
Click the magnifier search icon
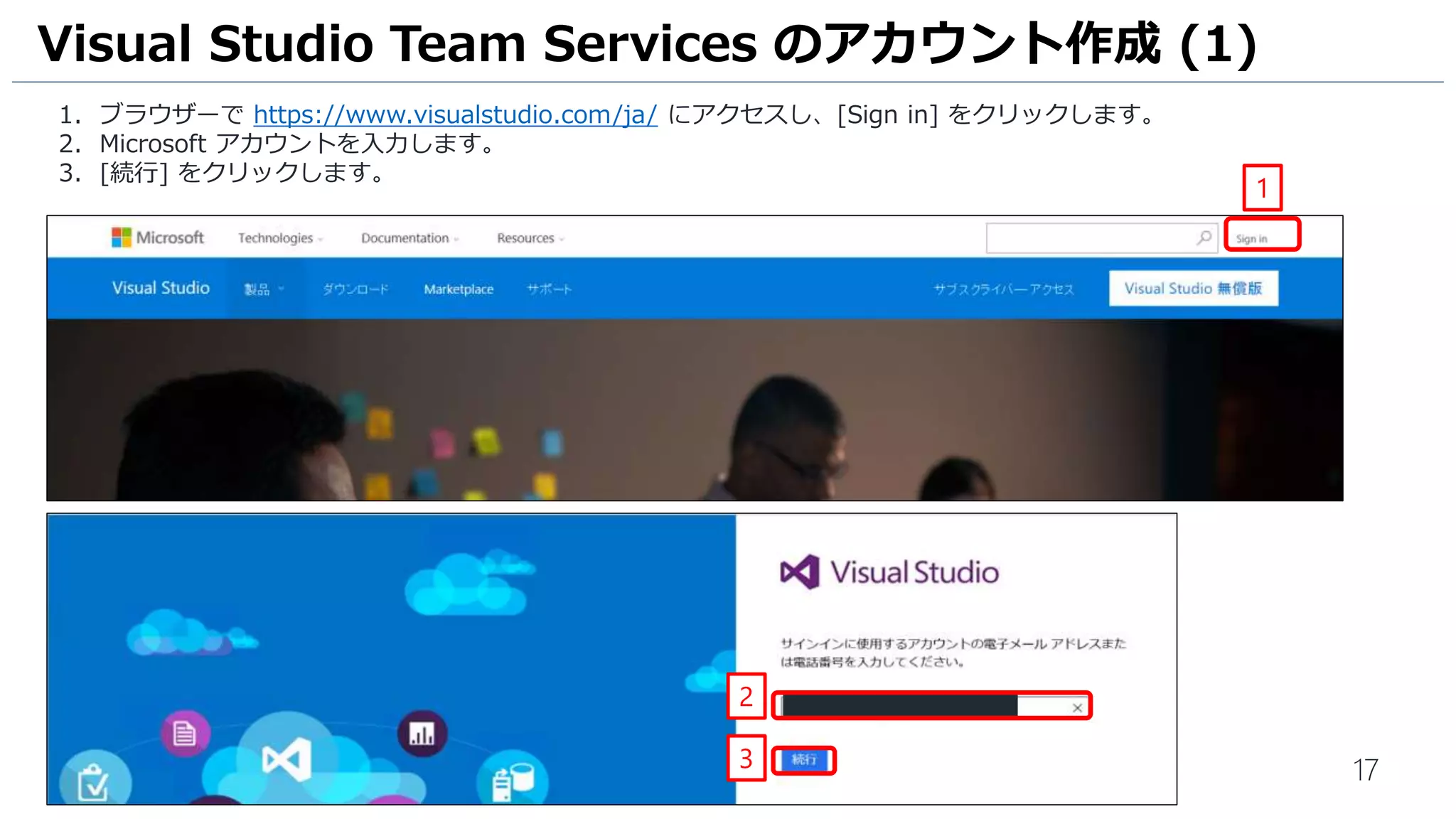tap(1204, 237)
